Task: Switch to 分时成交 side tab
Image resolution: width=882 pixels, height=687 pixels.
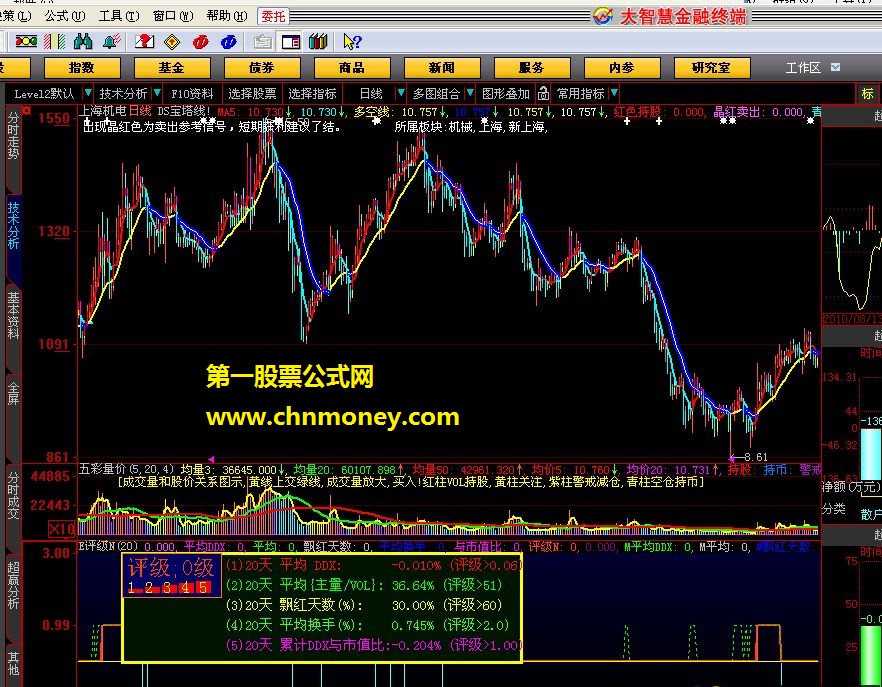Action: (13, 495)
